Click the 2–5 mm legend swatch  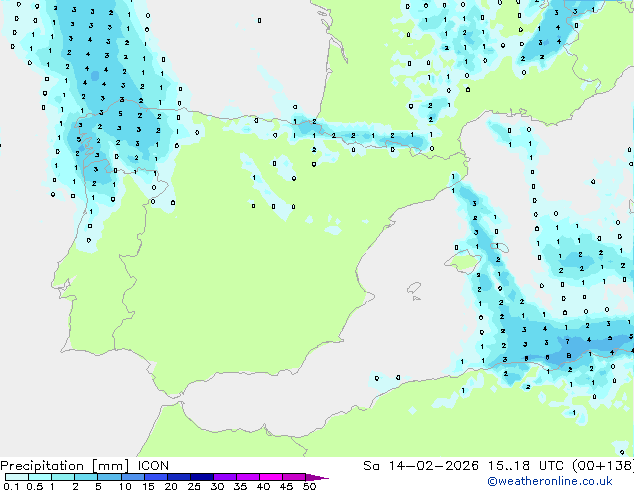(86, 477)
